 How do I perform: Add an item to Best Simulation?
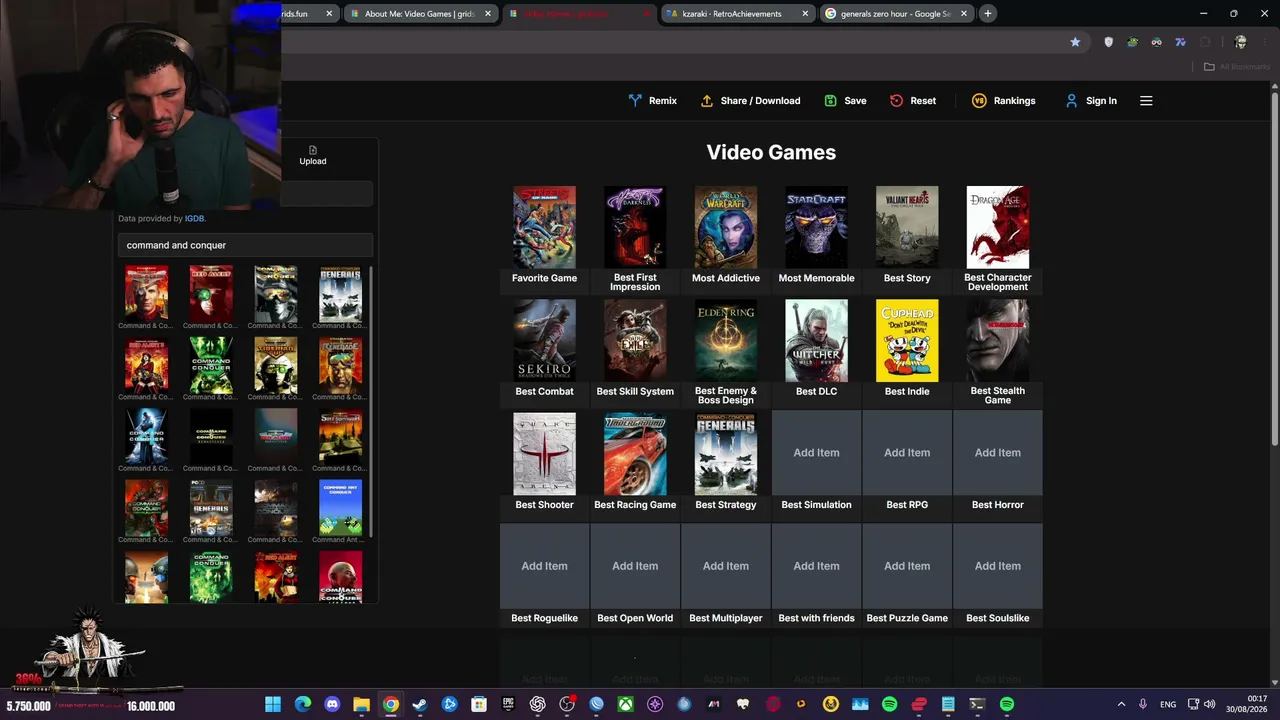(816, 453)
